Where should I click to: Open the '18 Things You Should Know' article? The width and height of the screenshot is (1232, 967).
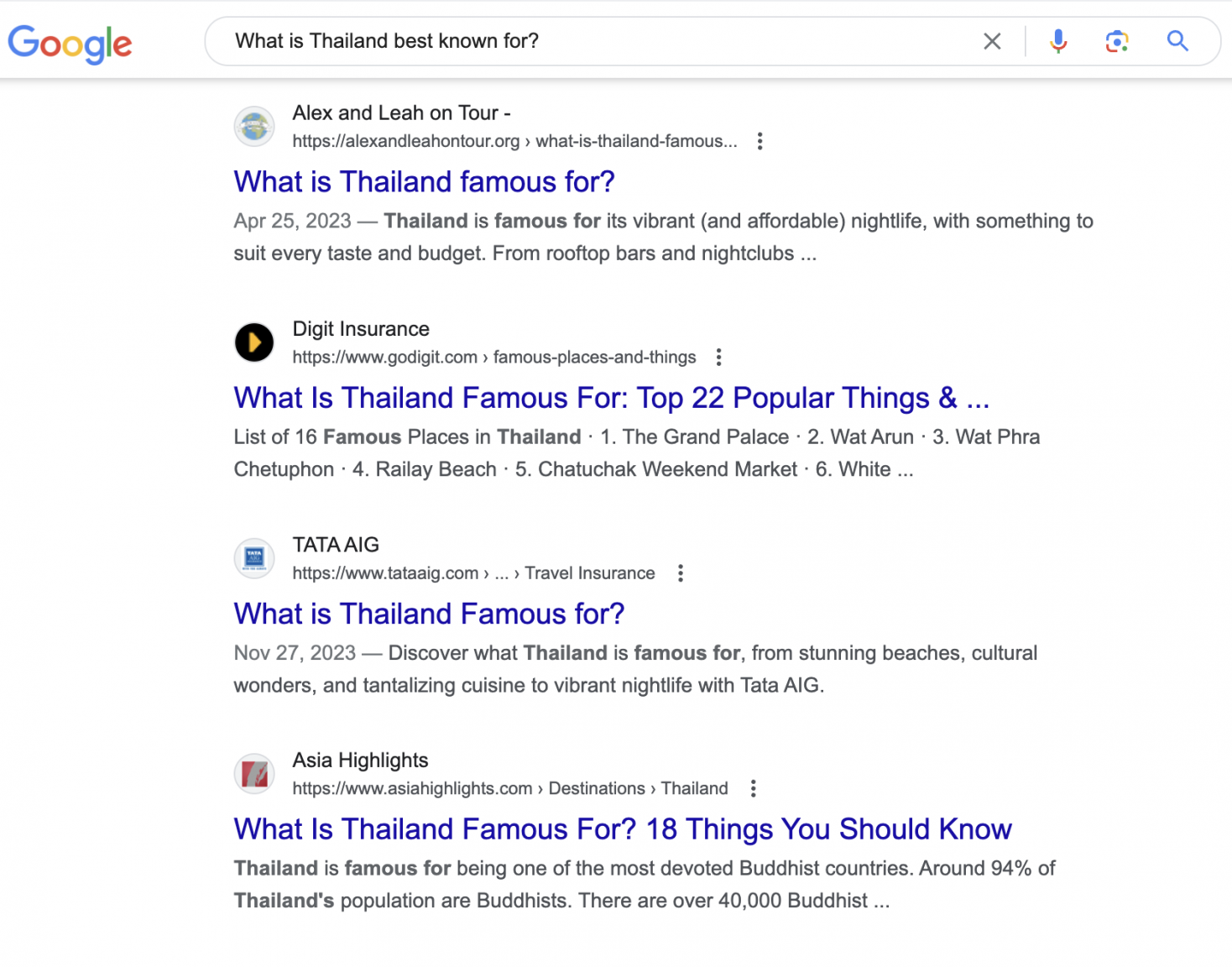(621, 829)
